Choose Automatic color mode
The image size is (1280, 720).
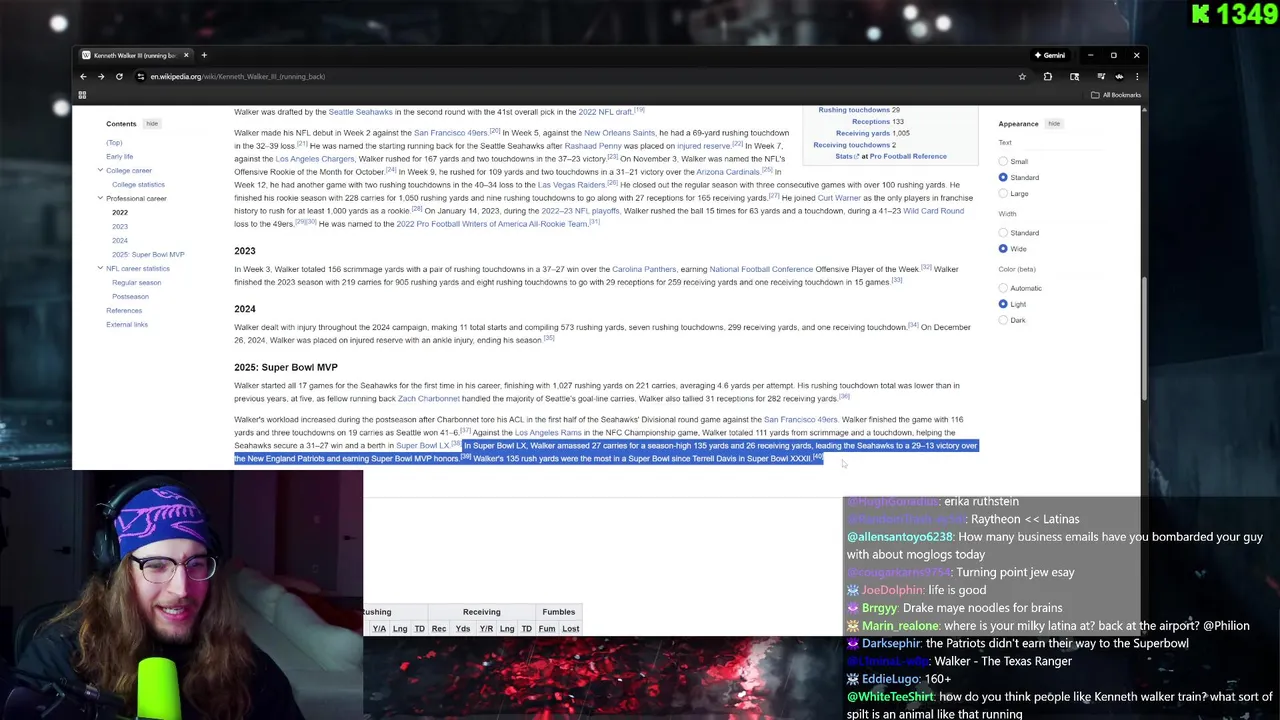[x=1003, y=288]
